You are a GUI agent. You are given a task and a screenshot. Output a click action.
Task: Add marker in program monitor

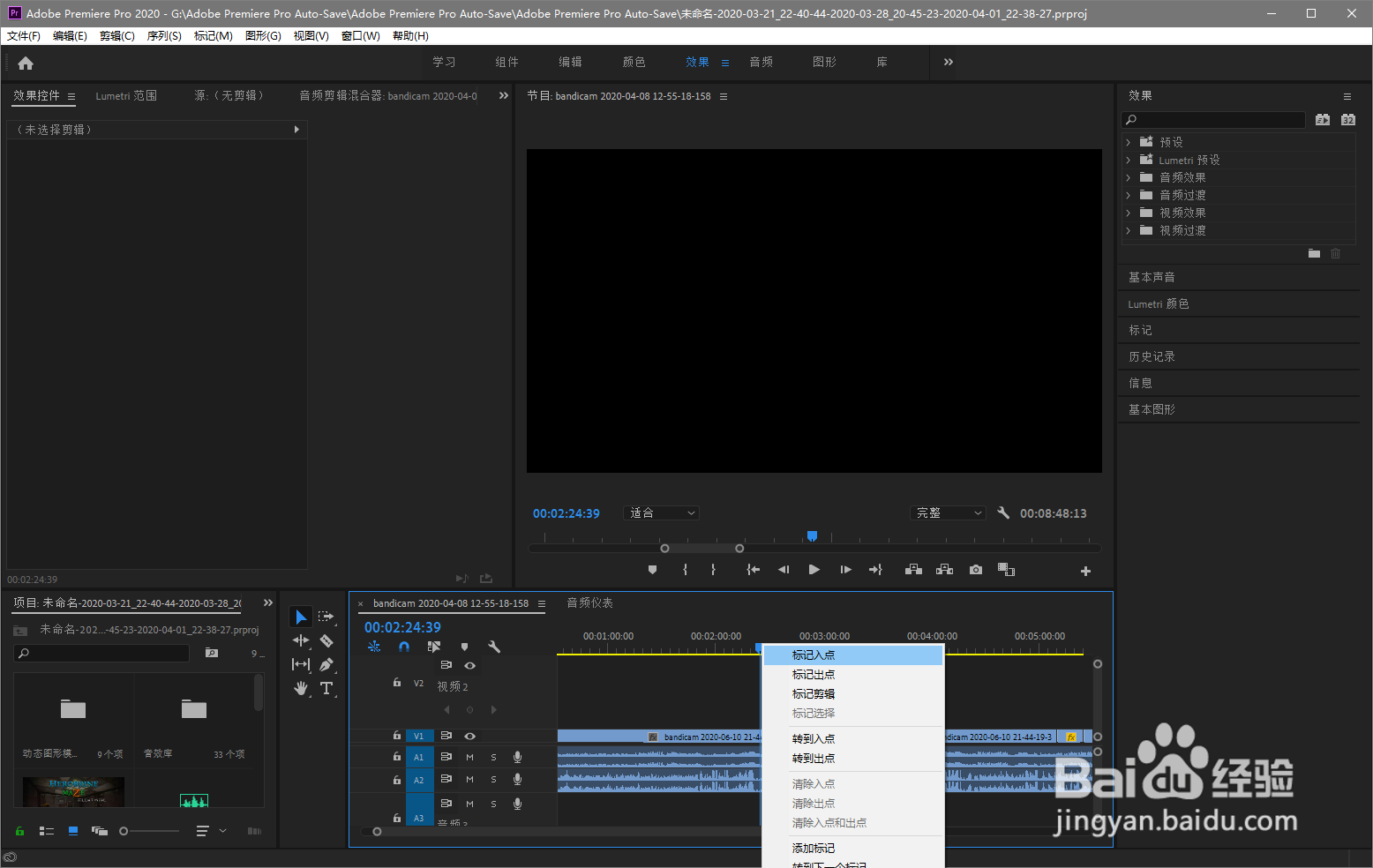[x=652, y=570]
